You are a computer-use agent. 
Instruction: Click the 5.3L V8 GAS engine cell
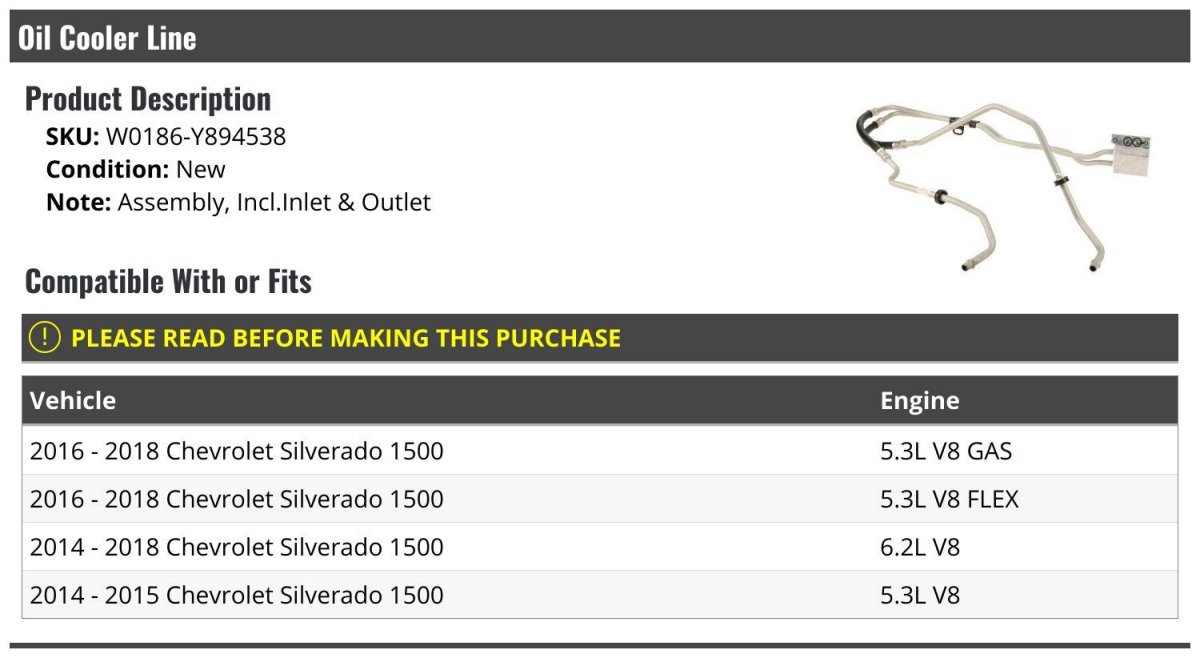click(x=946, y=451)
